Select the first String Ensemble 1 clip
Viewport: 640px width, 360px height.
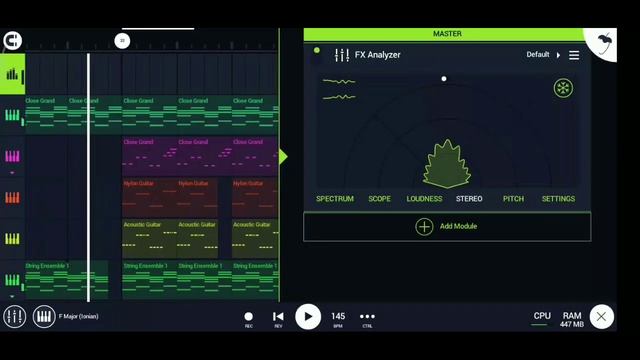click(67, 281)
